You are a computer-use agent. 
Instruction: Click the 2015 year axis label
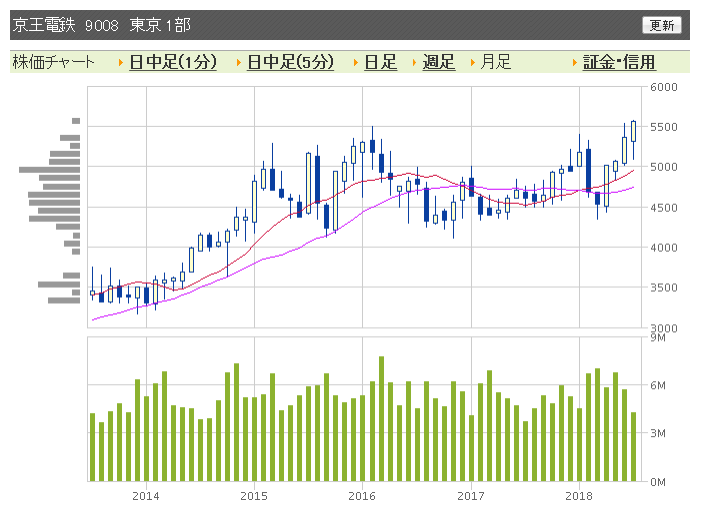254,496
